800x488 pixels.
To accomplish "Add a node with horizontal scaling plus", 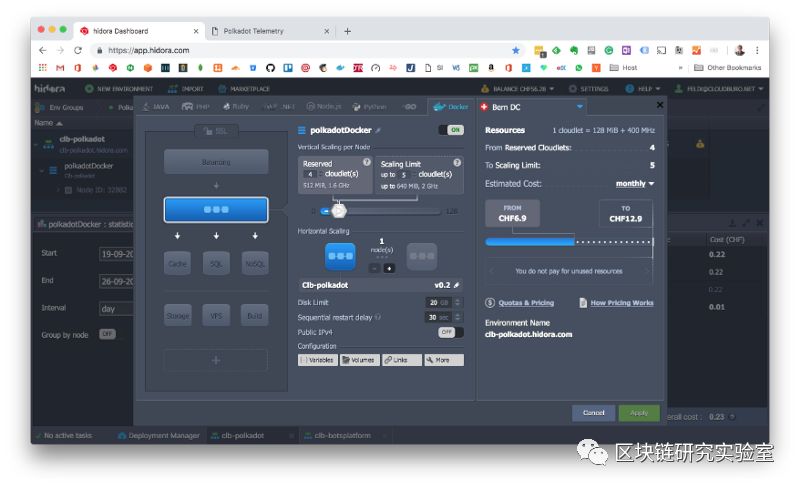I will [x=389, y=268].
